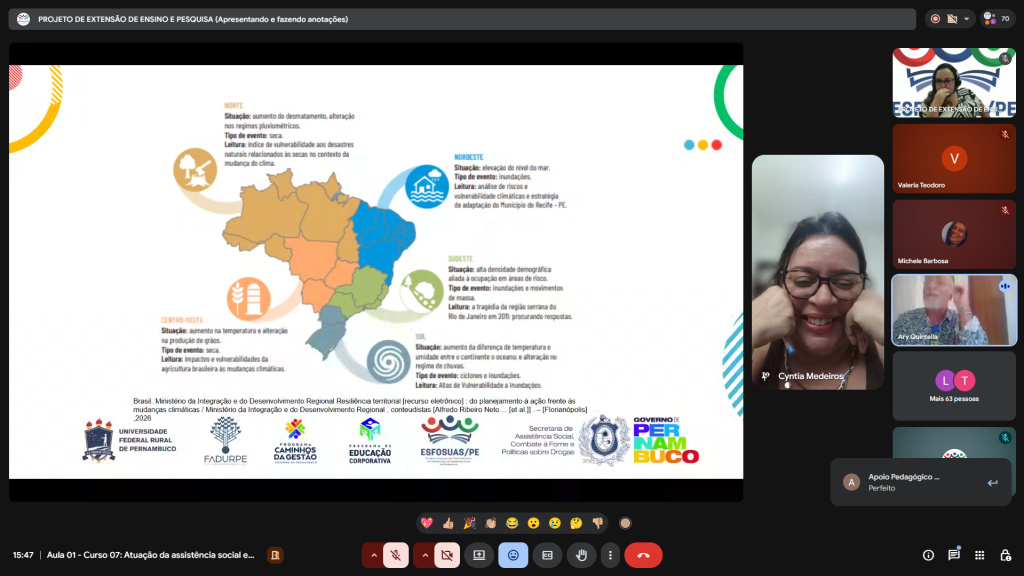Open the chat panel
The height and width of the screenshot is (576, 1024).
[x=954, y=555]
